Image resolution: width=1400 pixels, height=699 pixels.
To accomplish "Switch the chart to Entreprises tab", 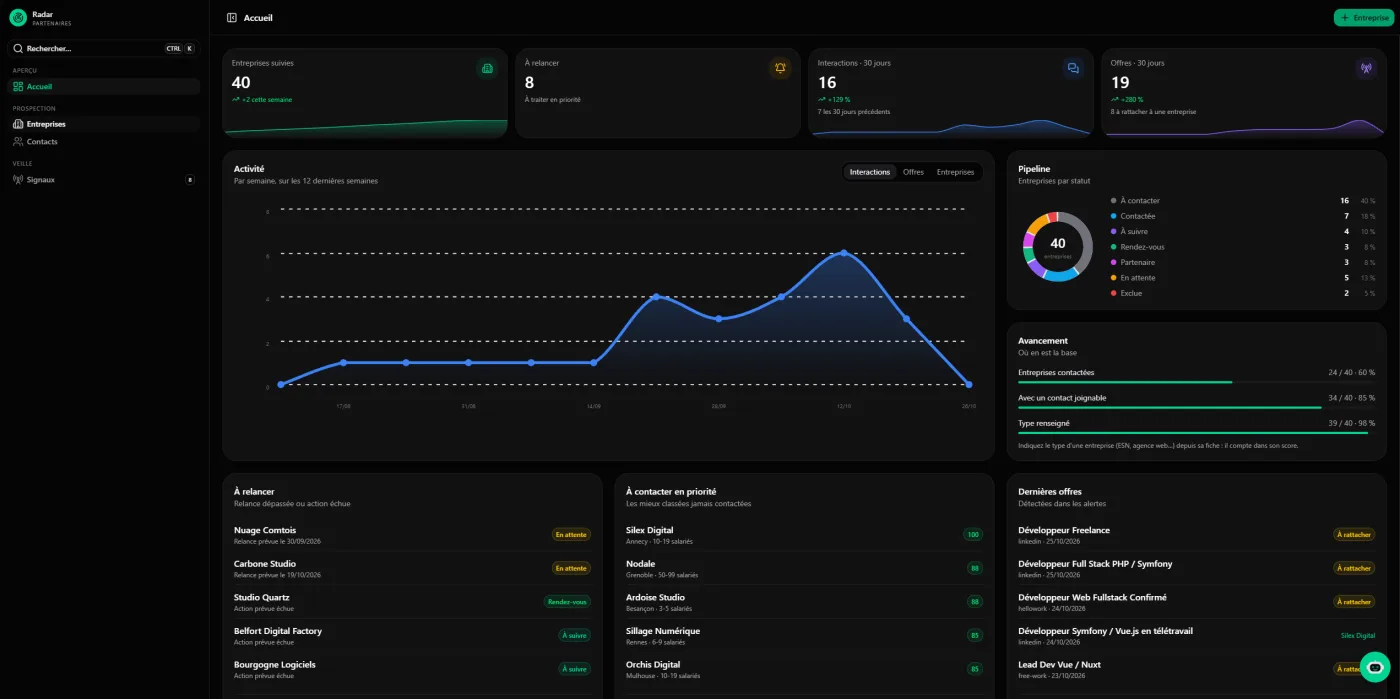I will pos(955,172).
